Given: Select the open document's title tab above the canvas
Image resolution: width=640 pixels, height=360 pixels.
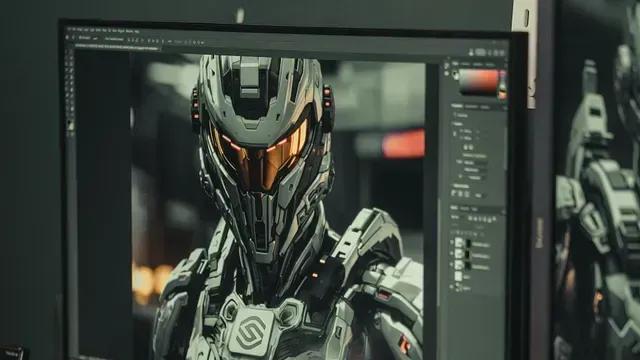Looking at the screenshot, I should point(117,48).
